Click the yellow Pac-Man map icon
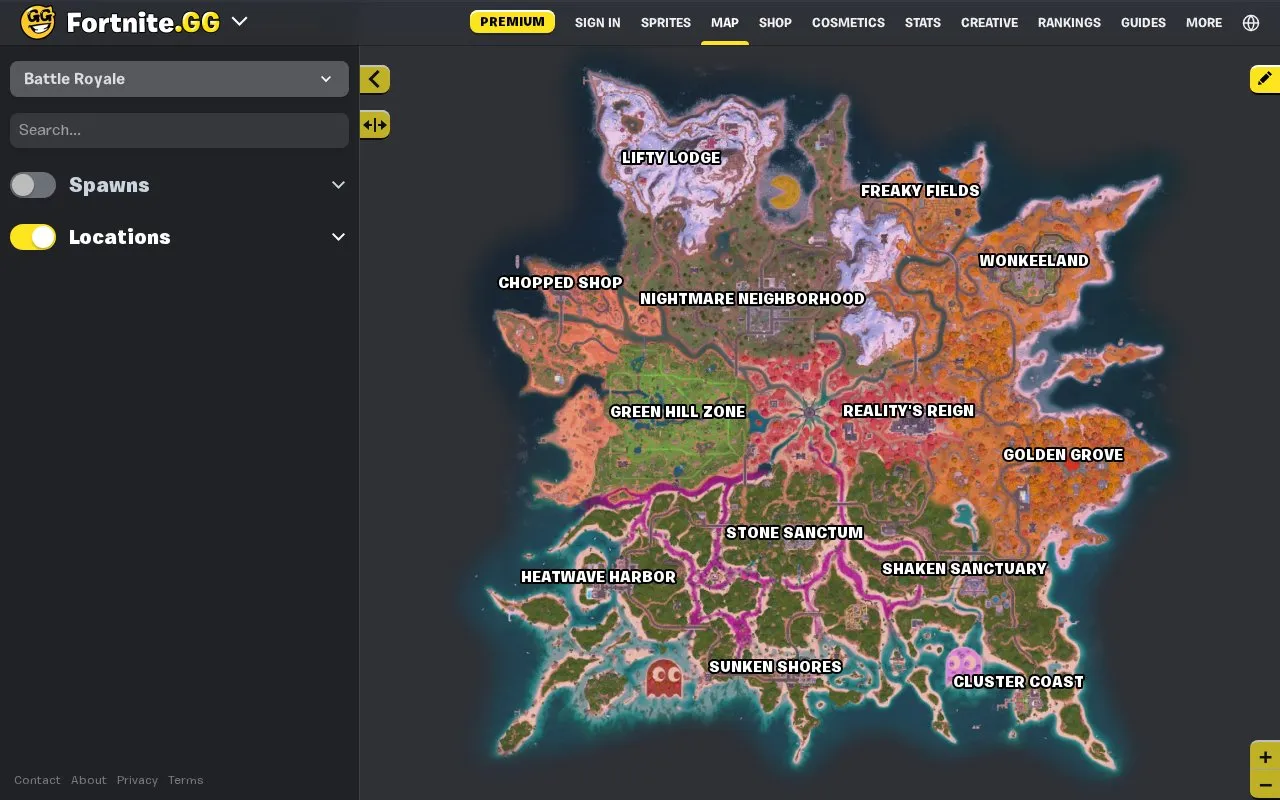The height and width of the screenshot is (800, 1280). [784, 192]
